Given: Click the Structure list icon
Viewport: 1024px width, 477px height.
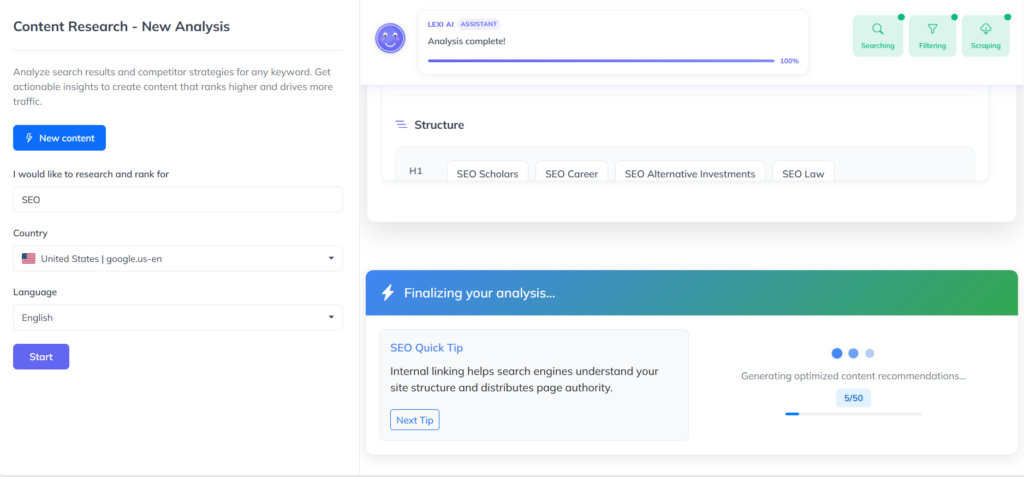Looking at the screenshot, I should click(401, 125).
